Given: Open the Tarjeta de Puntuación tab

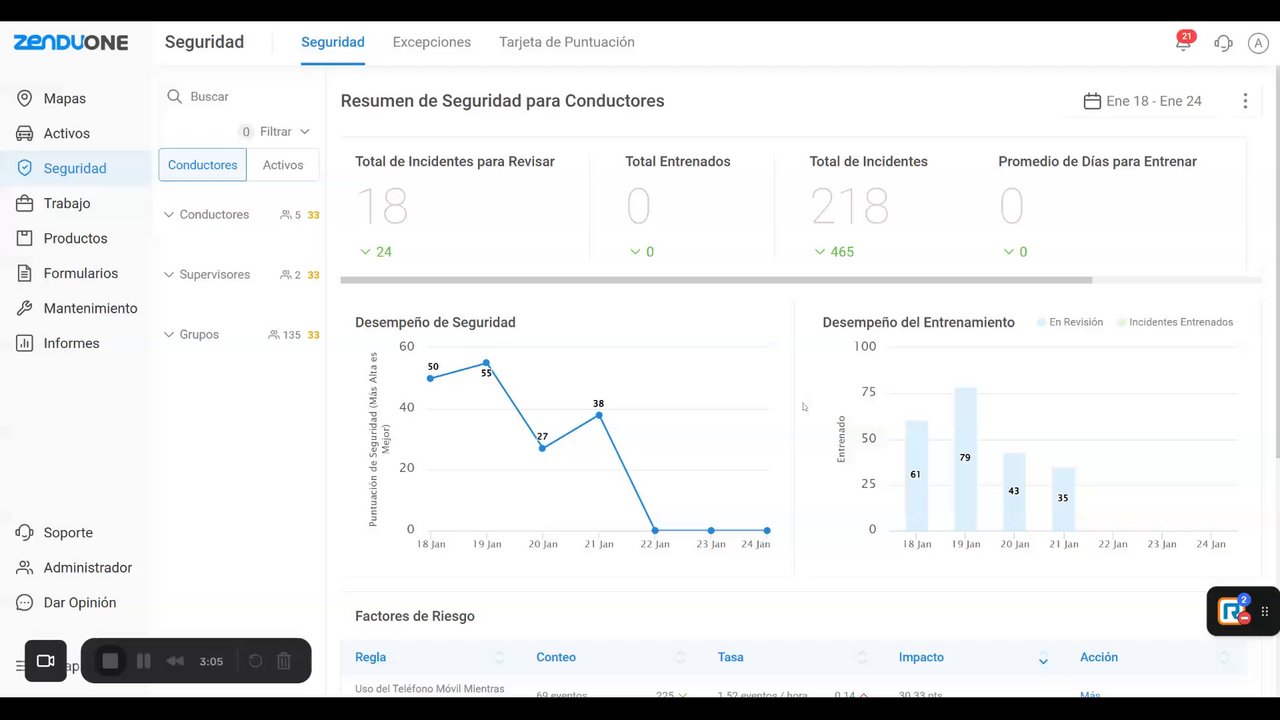Looking at the screenshot, I should point(566,42).
